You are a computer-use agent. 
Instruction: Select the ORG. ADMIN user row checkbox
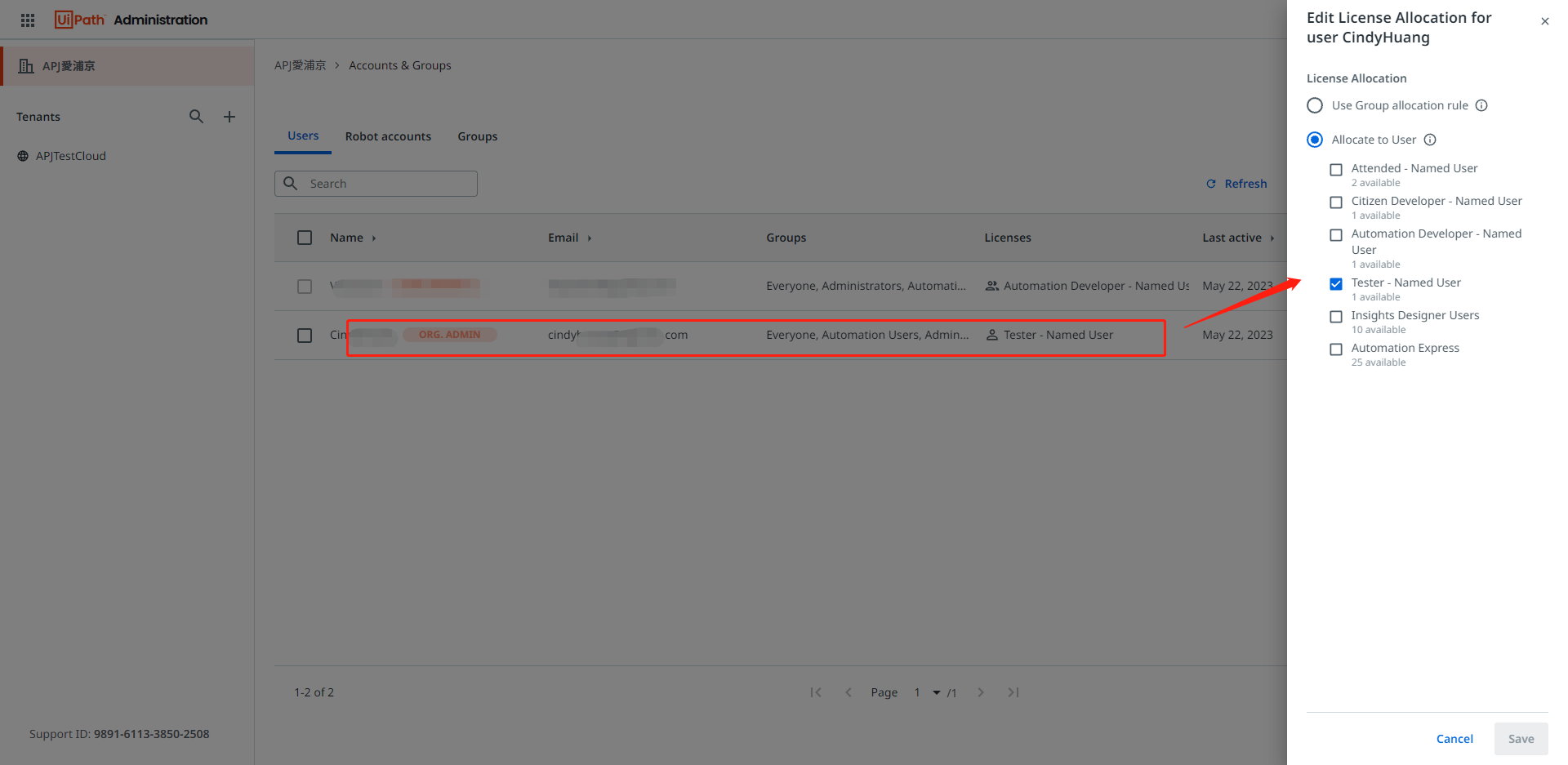305,336
